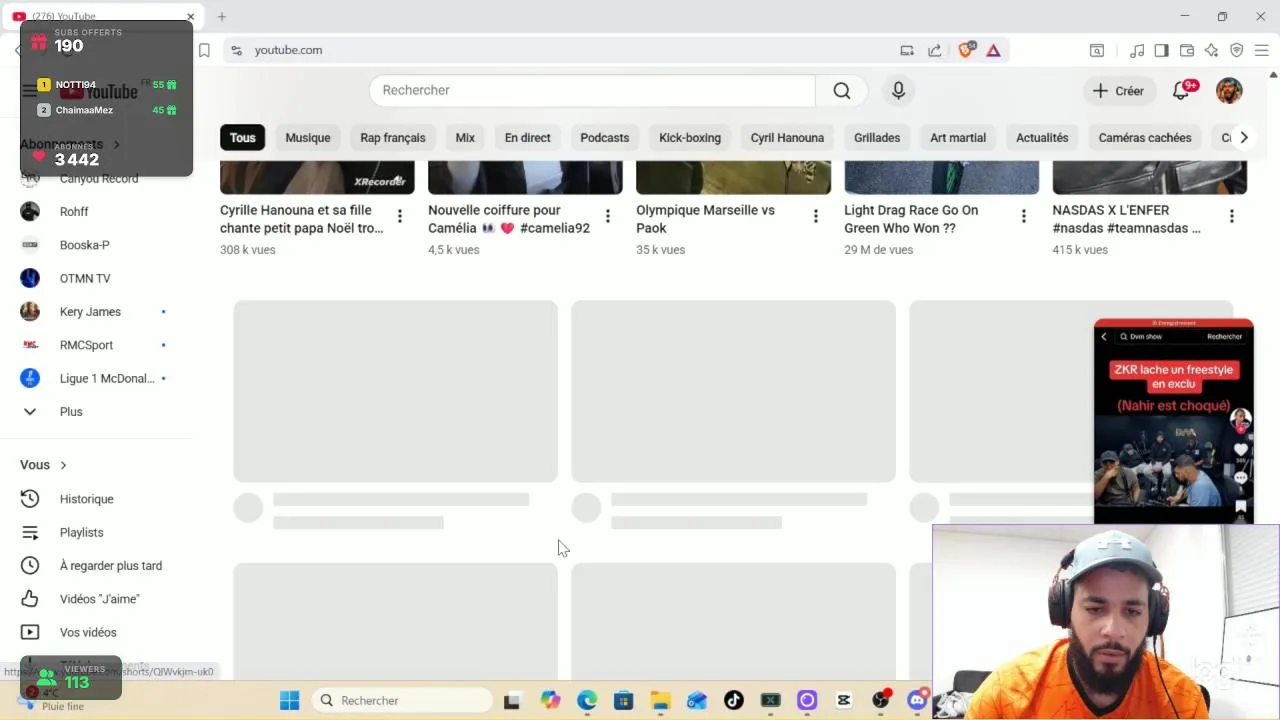Screen dimensions: 1280x720
Task: Open CapCut from the taskbar
Action: (844, 700)
